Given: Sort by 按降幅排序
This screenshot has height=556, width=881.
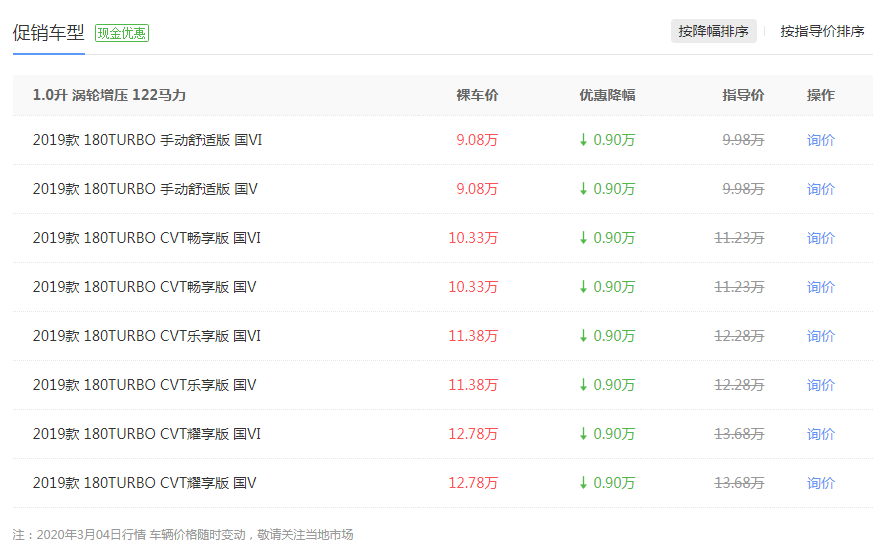Looking at the screenshot, I should 714,31.
